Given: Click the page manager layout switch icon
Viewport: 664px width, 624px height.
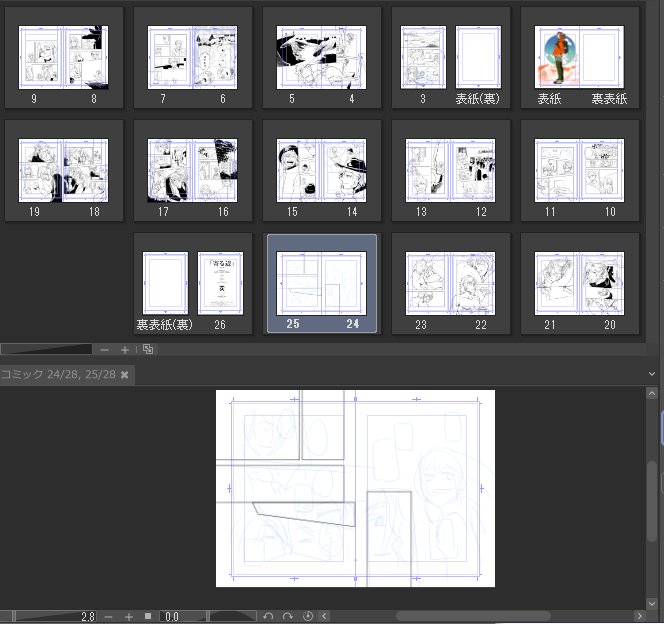Looking at the screenshot, I should [x=148, y=349].
